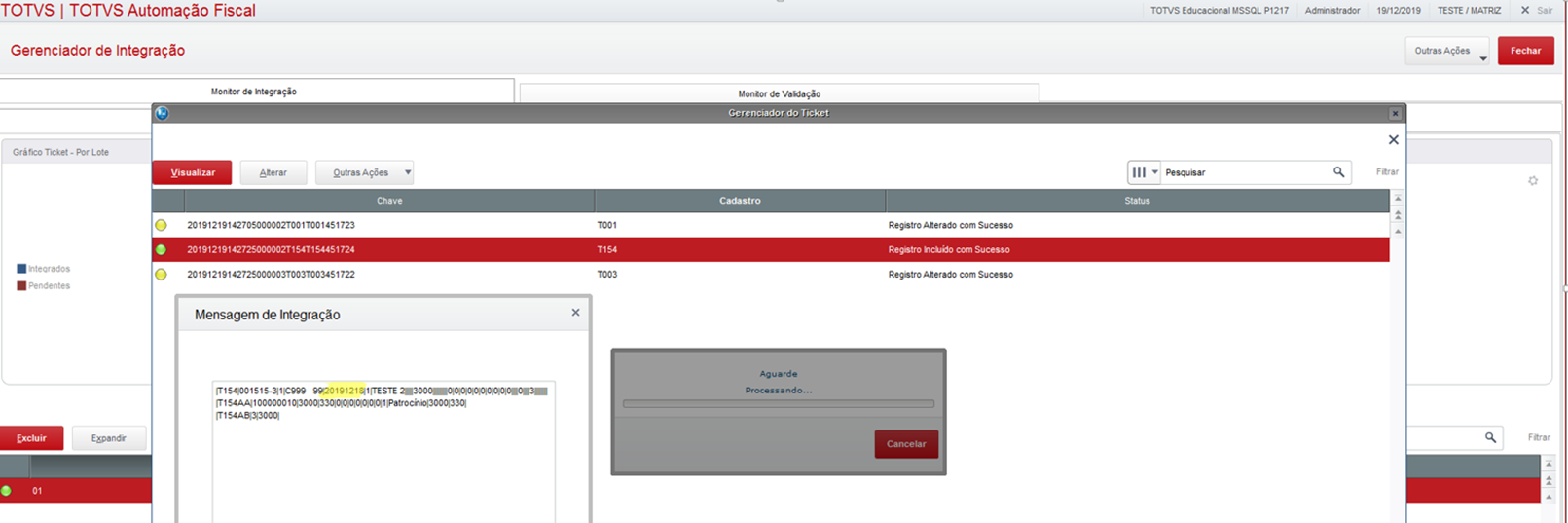The image size is (1568, 523).
Task: Click the red Fechar button
Action: click(x=1525, y=51)
